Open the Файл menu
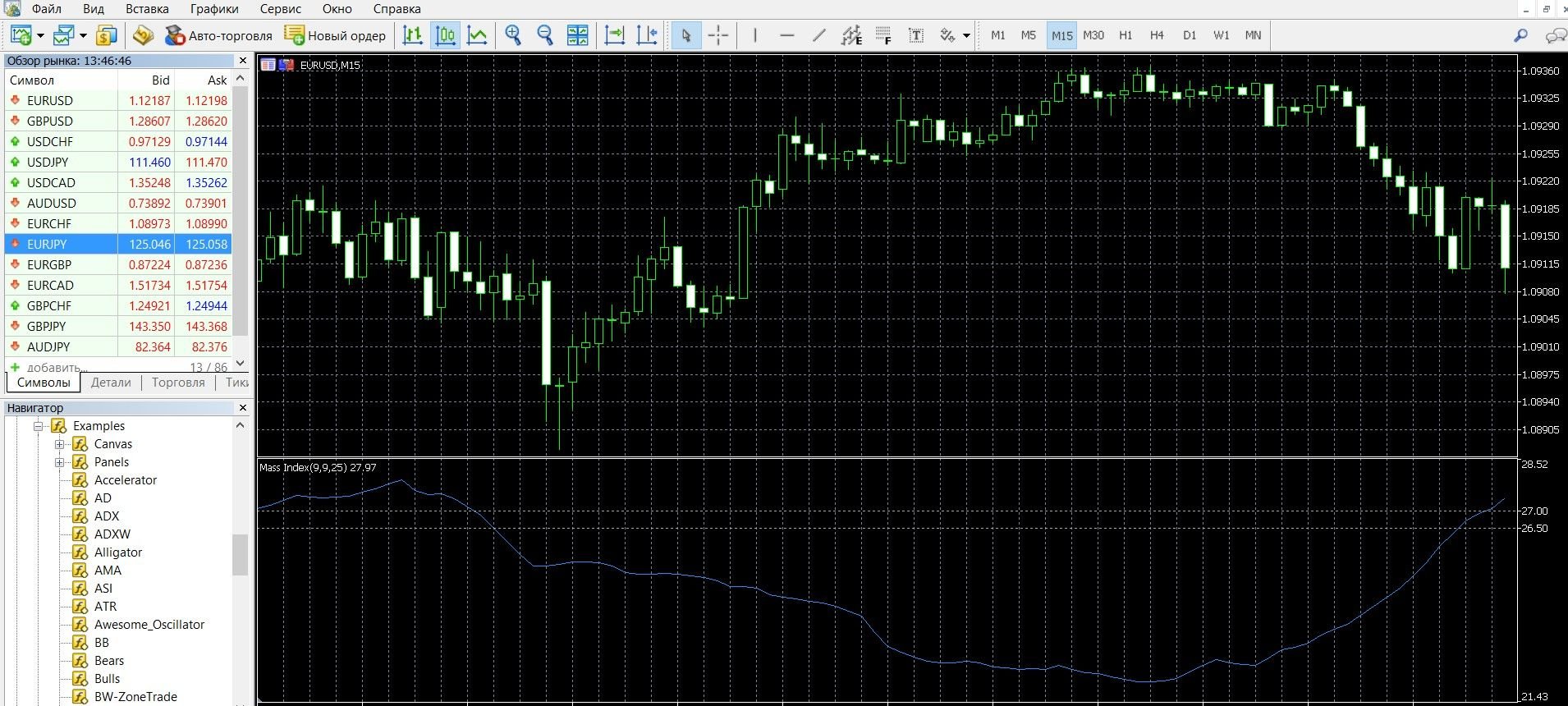This screenshot has width=1568, height=706. click(x=47, y=9)
